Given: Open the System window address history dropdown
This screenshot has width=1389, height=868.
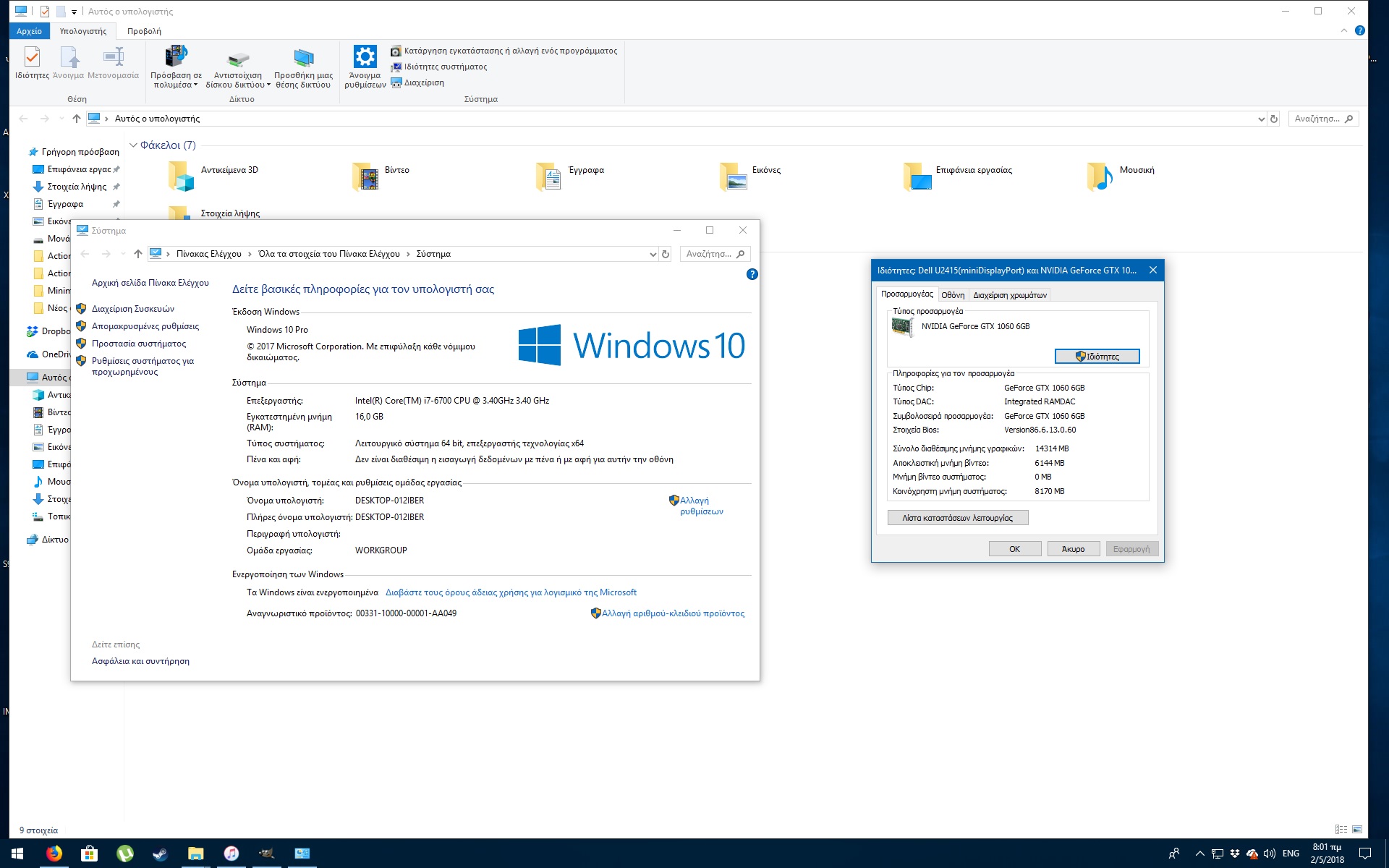Looking at the screenshot, I should pyautogui.click(x=653, y=254).
